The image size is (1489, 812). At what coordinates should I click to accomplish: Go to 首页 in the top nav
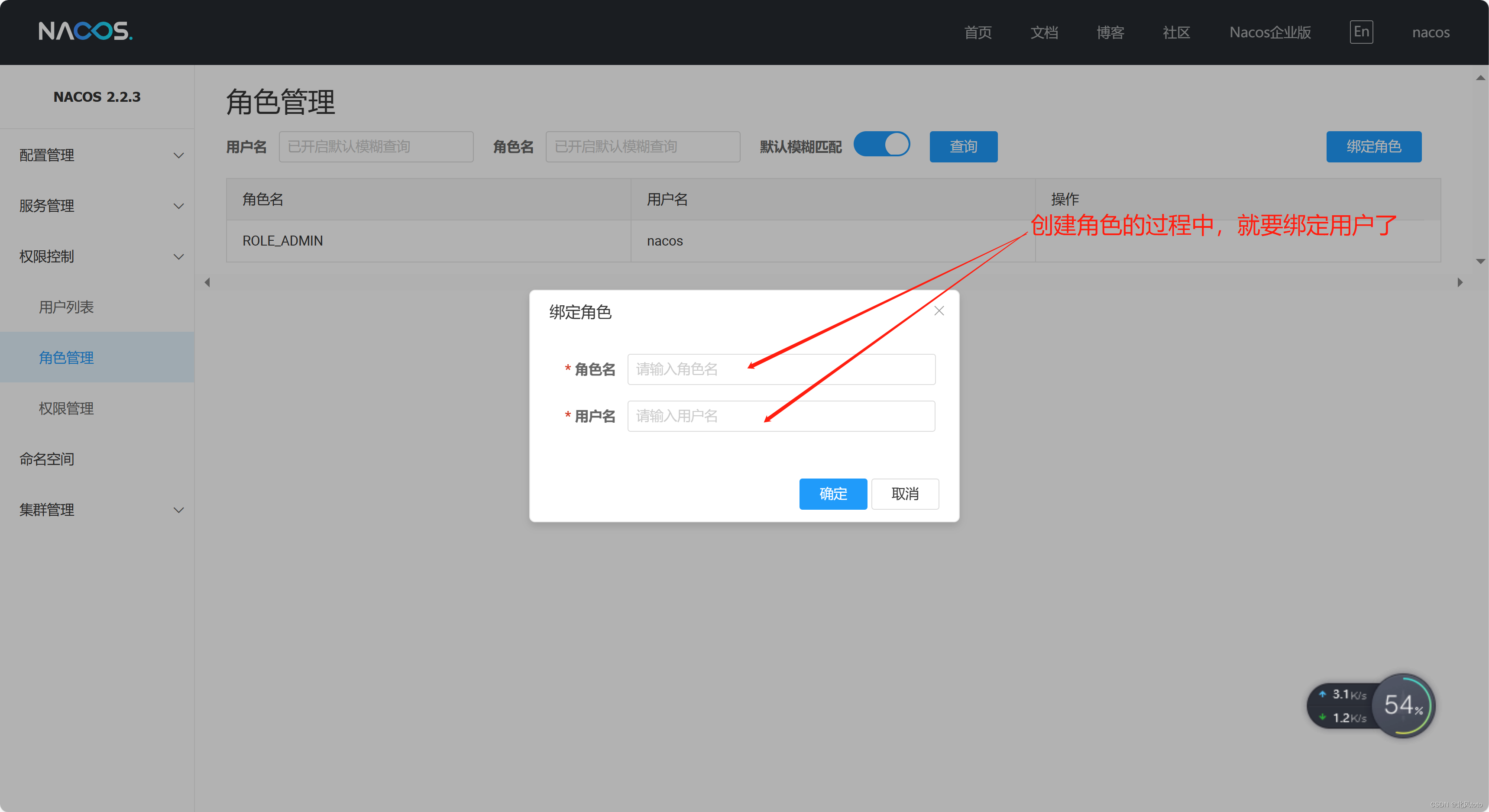coord(978,32)
